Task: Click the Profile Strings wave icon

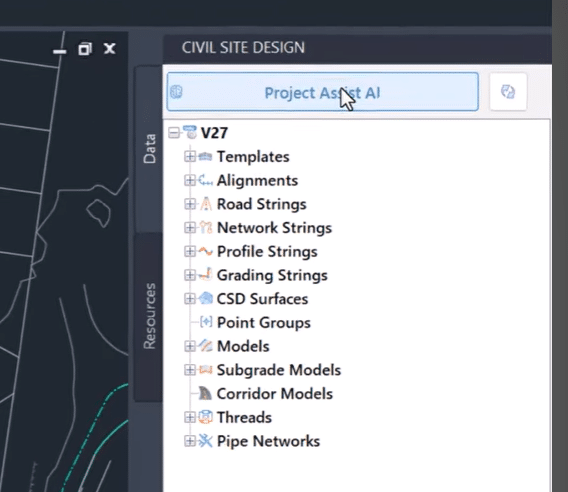Action: point(205,251)
